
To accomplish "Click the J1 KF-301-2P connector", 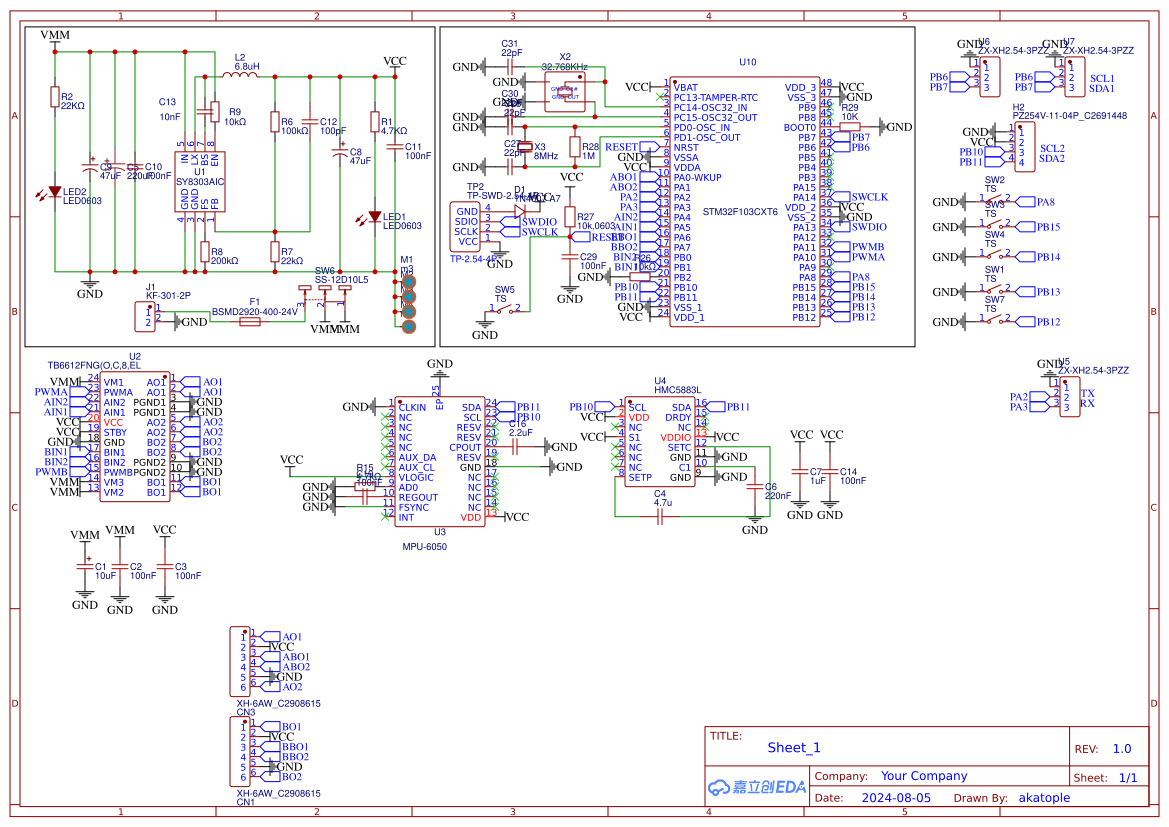I will coord(145,316).
